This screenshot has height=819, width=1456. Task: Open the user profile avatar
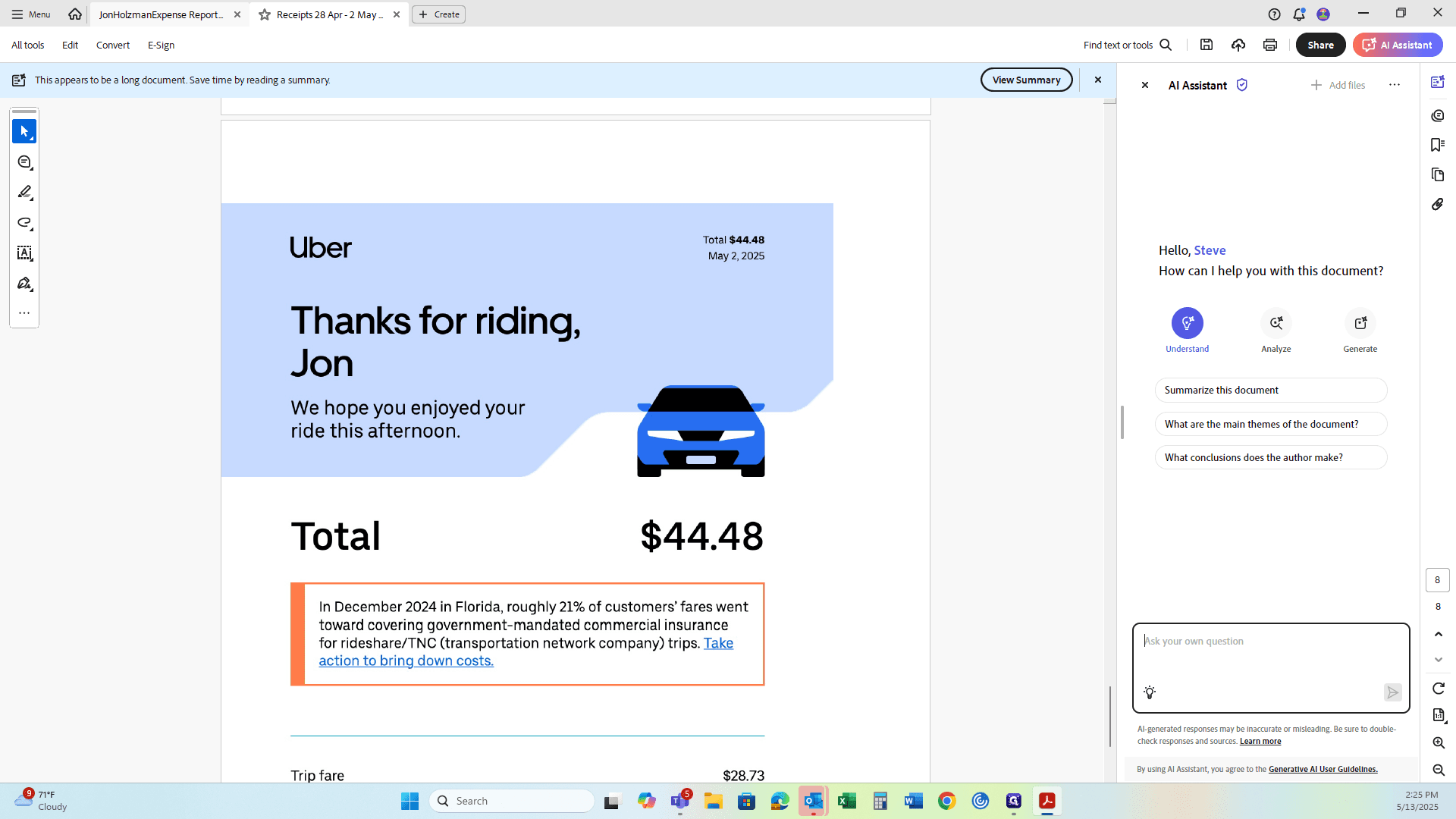(1323, 14)
